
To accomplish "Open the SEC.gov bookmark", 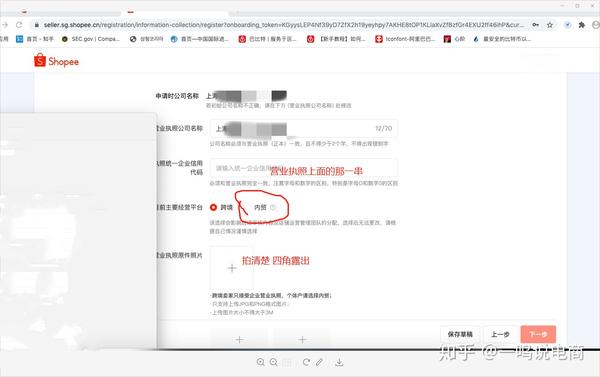I will pos(91,39).
